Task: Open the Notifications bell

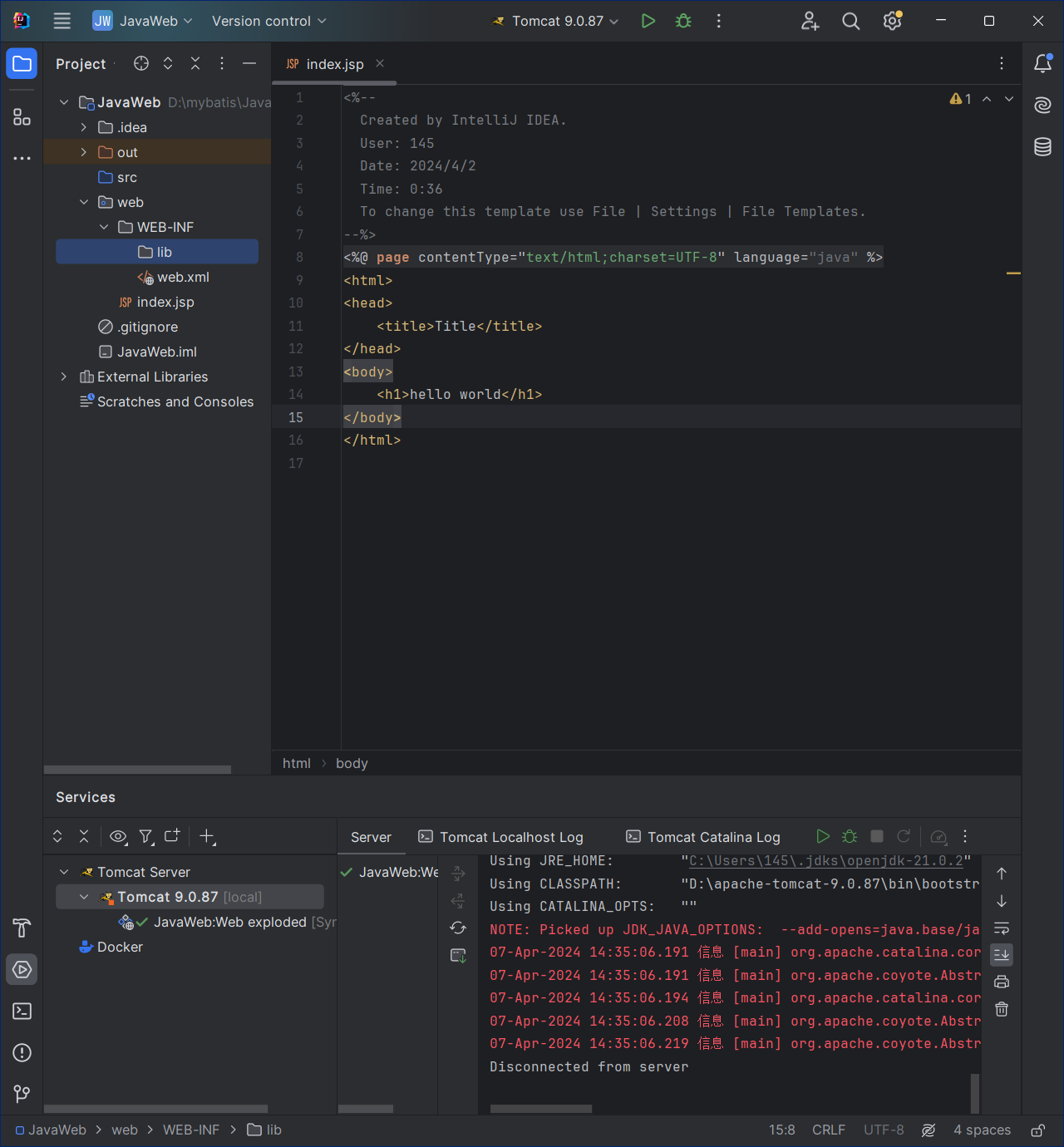Action: coord(1042,64)
